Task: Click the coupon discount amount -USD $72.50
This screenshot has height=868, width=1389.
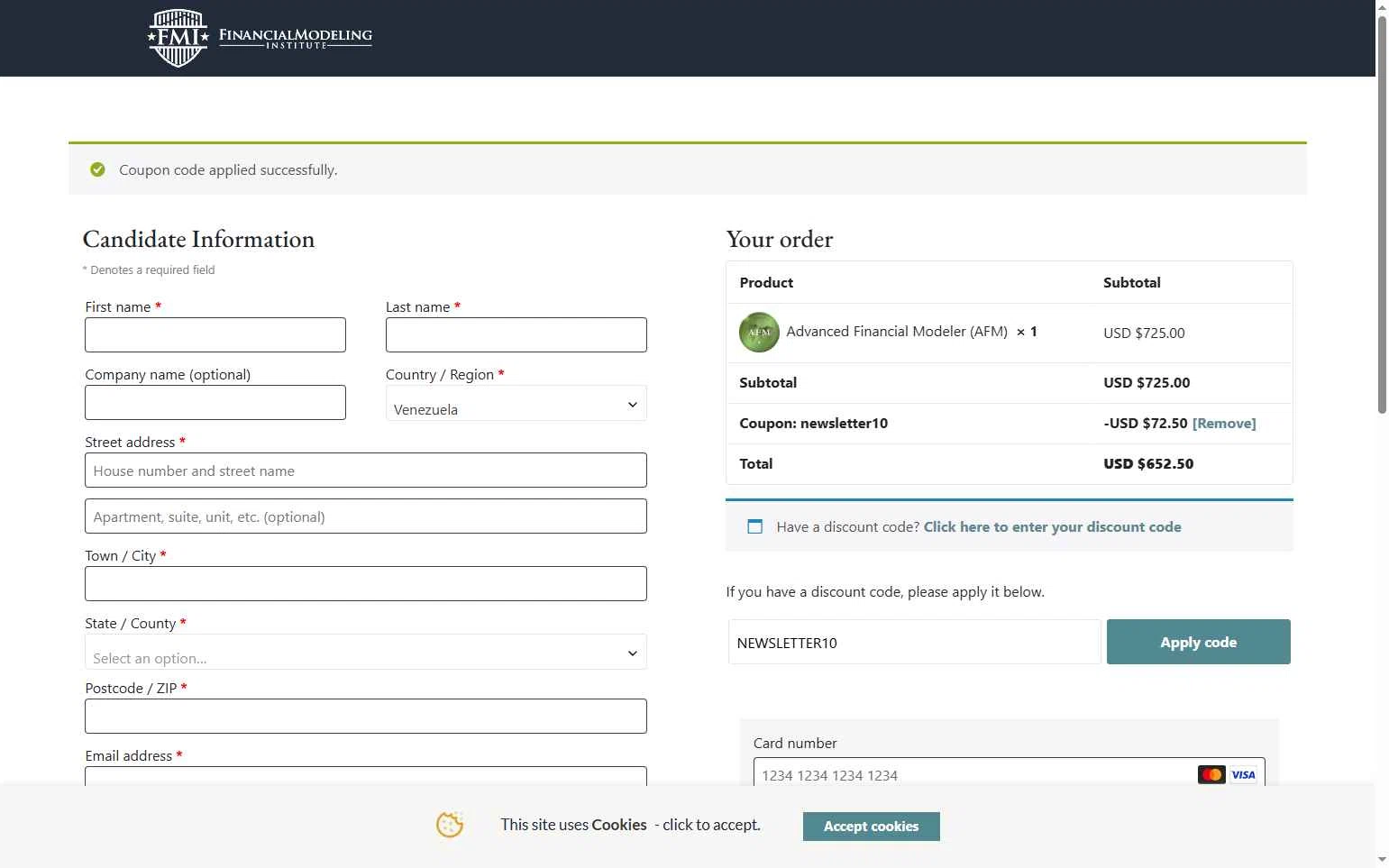Action: (1145, 424)
